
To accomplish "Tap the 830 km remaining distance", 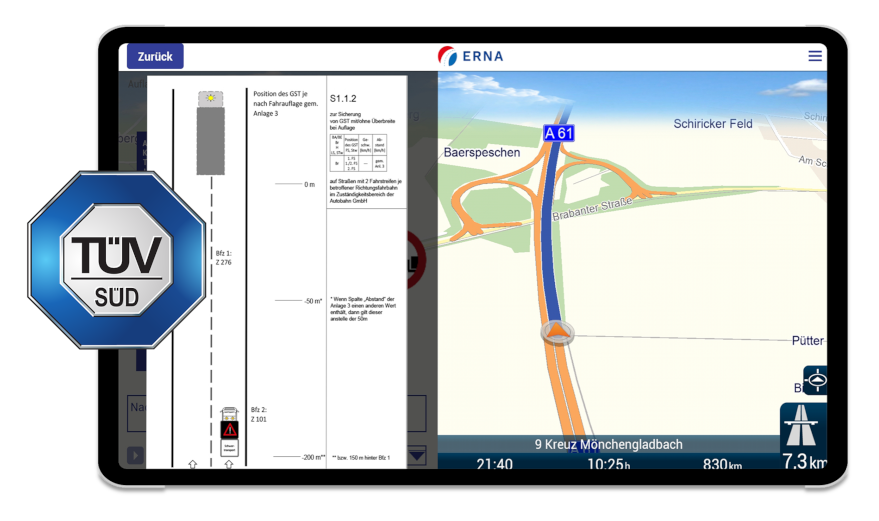I will [723, 464].
